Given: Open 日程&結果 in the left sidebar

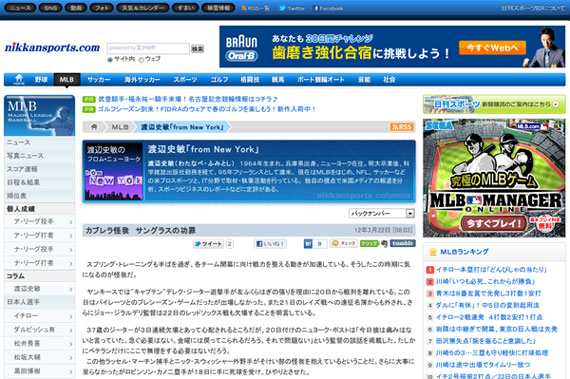Looking at the screenshot, I should [40, 182].
